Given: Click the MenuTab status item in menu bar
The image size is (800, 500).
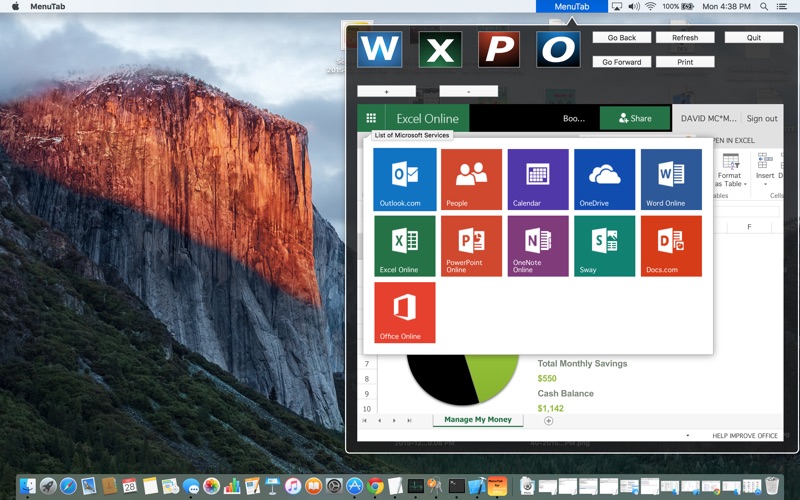Looking at the screenshot, I should pos(571,7).
